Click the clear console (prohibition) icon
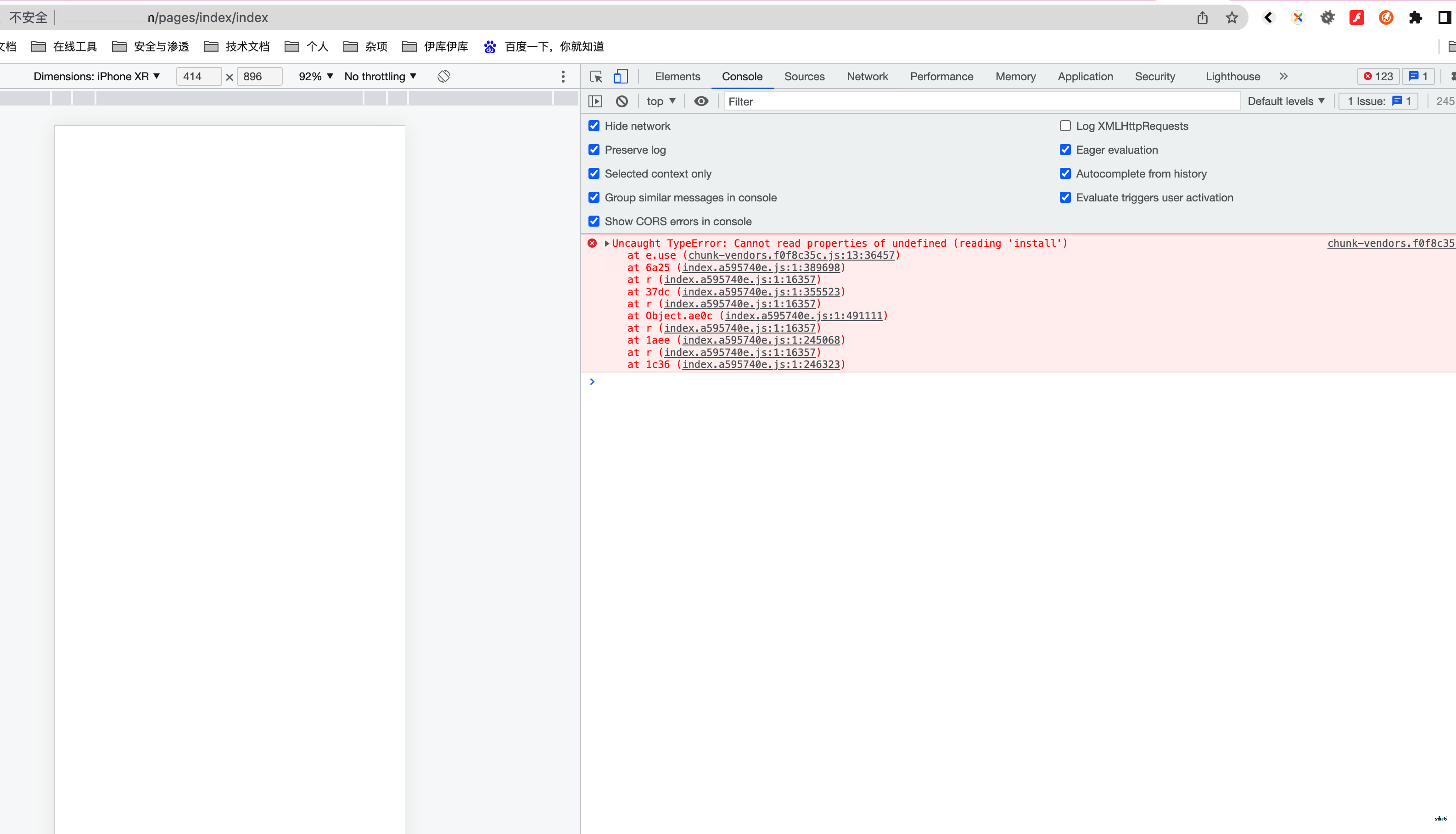This screenshot has width=1456, height=834. [x=621, y=100]
